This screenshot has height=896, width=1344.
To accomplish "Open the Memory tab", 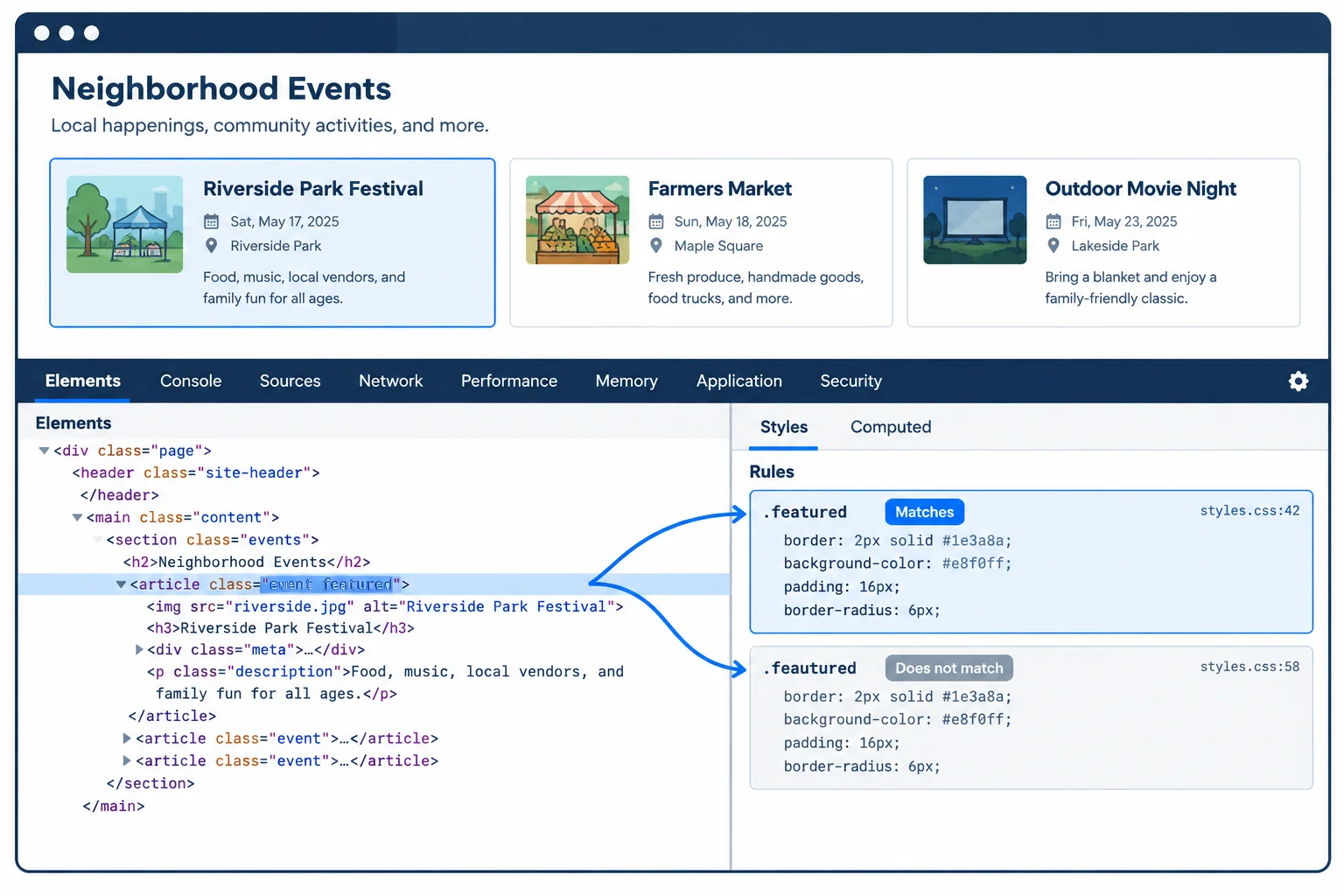I will click(x=626, y=381).
